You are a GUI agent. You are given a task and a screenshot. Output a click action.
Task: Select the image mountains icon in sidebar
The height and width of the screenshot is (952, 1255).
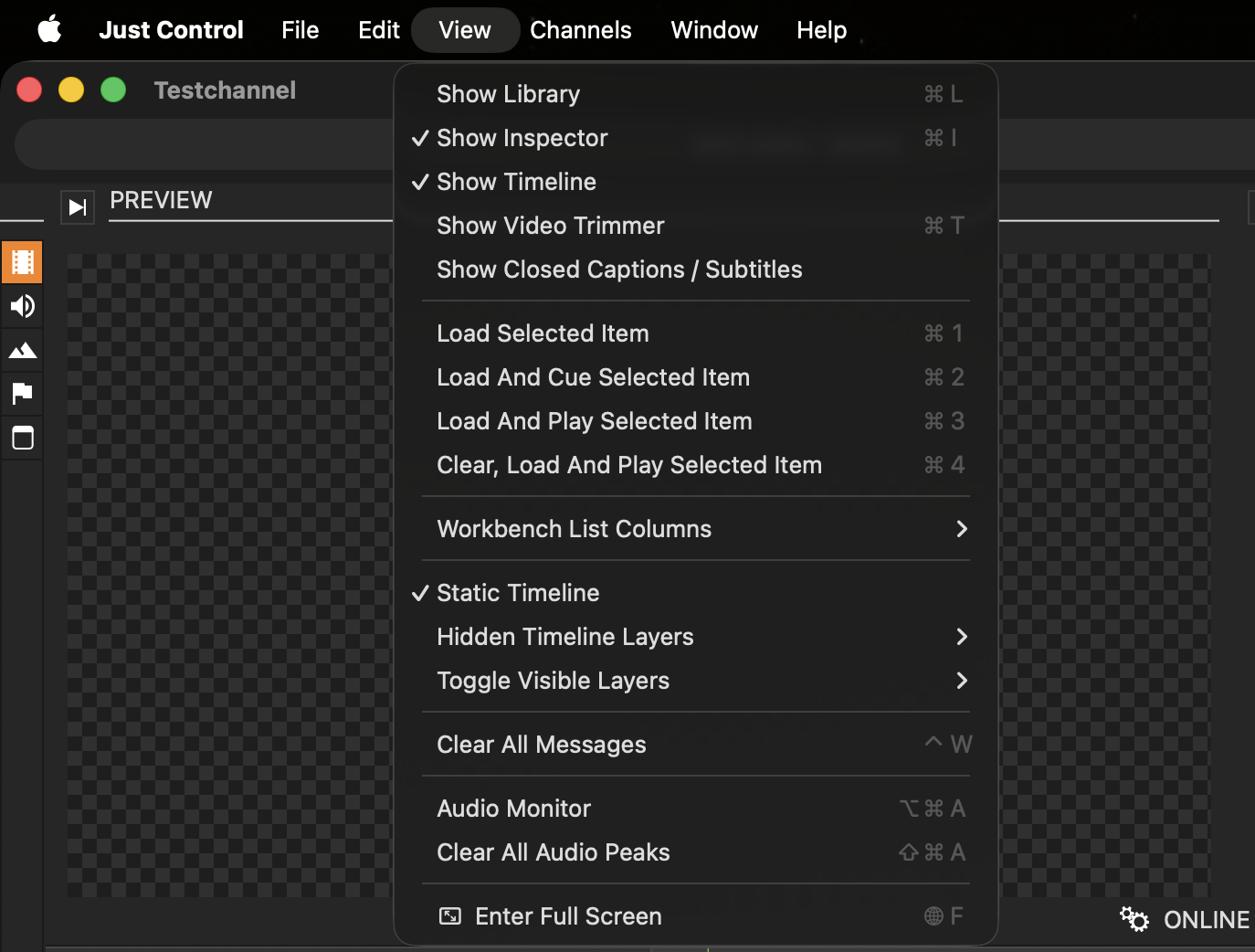[x=22, y=350]
